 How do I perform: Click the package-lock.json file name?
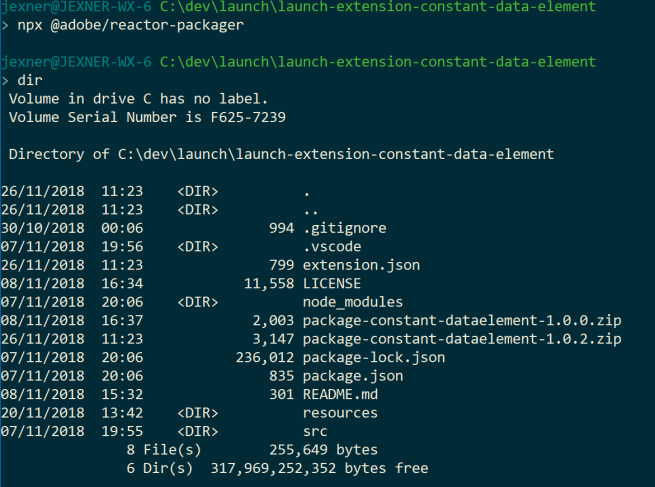pos(373,357)
